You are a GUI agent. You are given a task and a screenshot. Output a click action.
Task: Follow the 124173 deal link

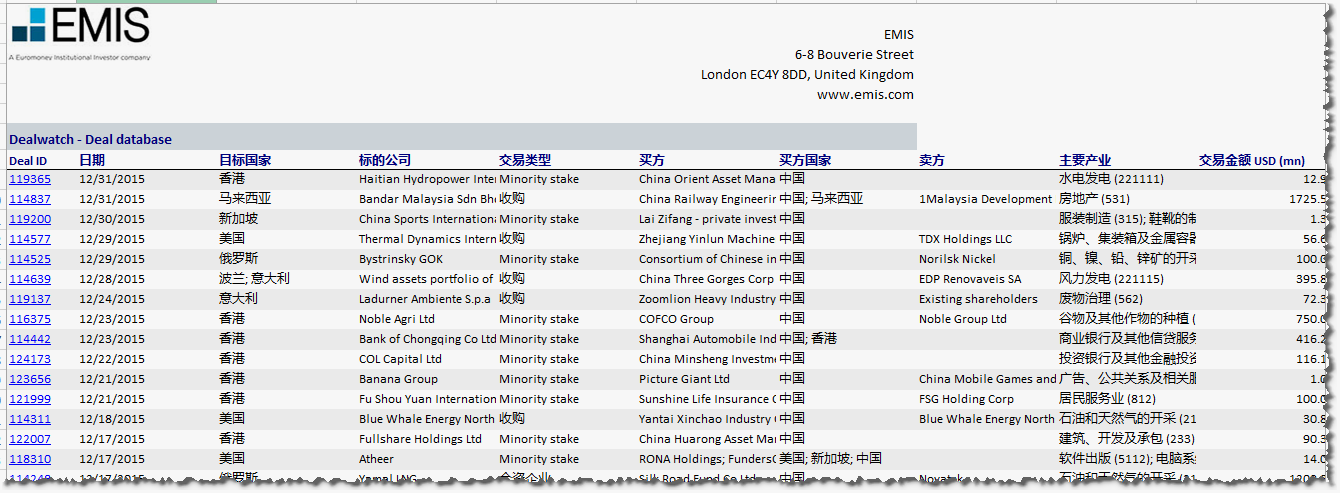point(30,359)
